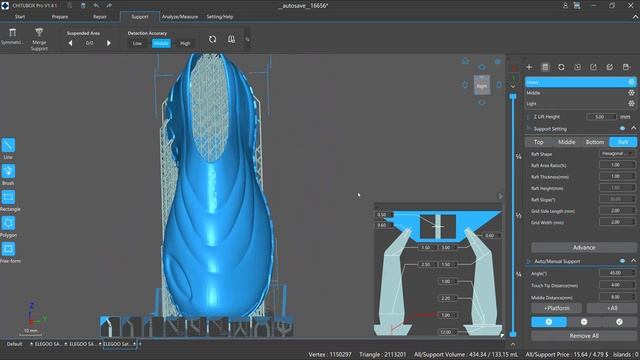Collapse the Auto/Manual Support section
The image size is (640, 360).
pos(633,261)
